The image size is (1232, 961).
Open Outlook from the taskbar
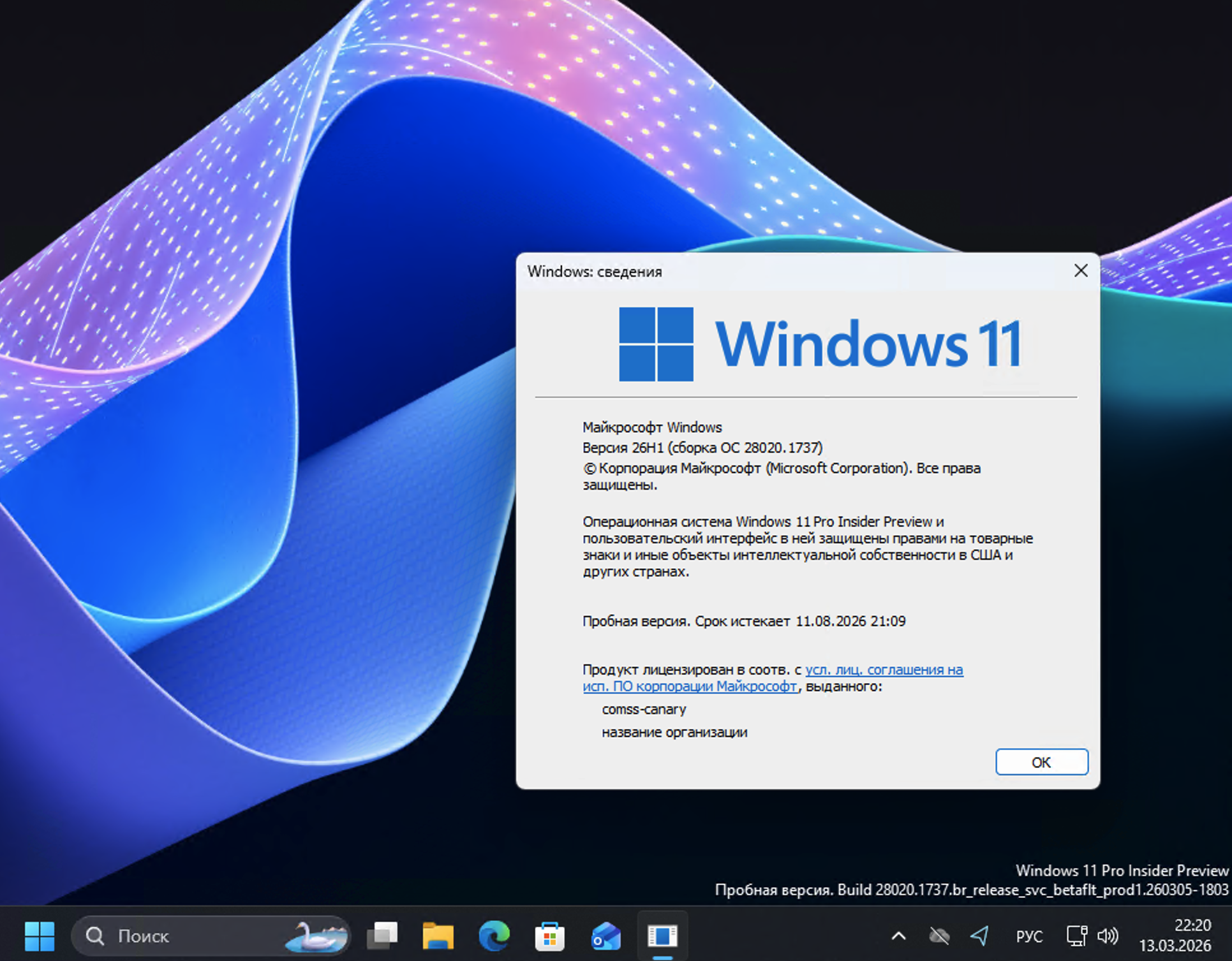[605, 935]
